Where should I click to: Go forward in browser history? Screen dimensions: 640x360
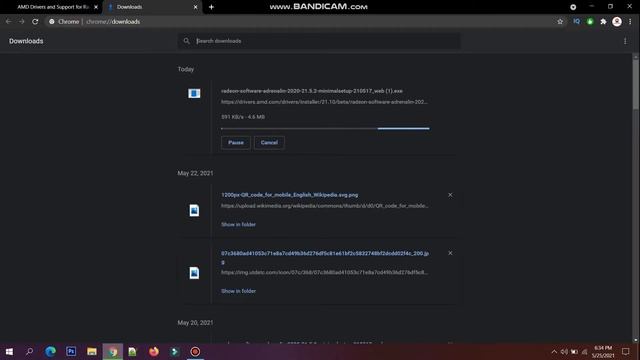pos(22,21)
